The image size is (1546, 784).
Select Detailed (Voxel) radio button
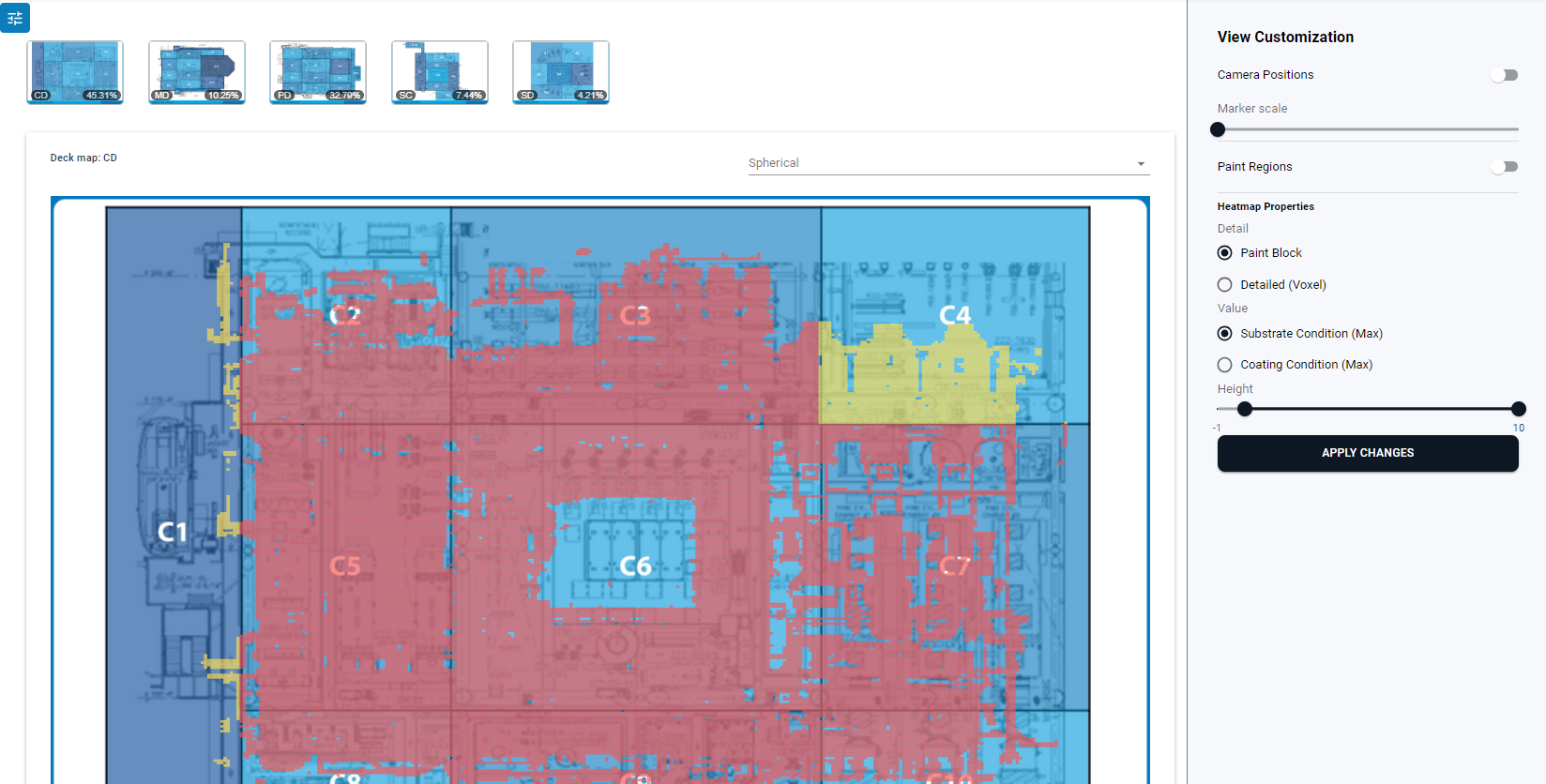(x=1225, y=285)
